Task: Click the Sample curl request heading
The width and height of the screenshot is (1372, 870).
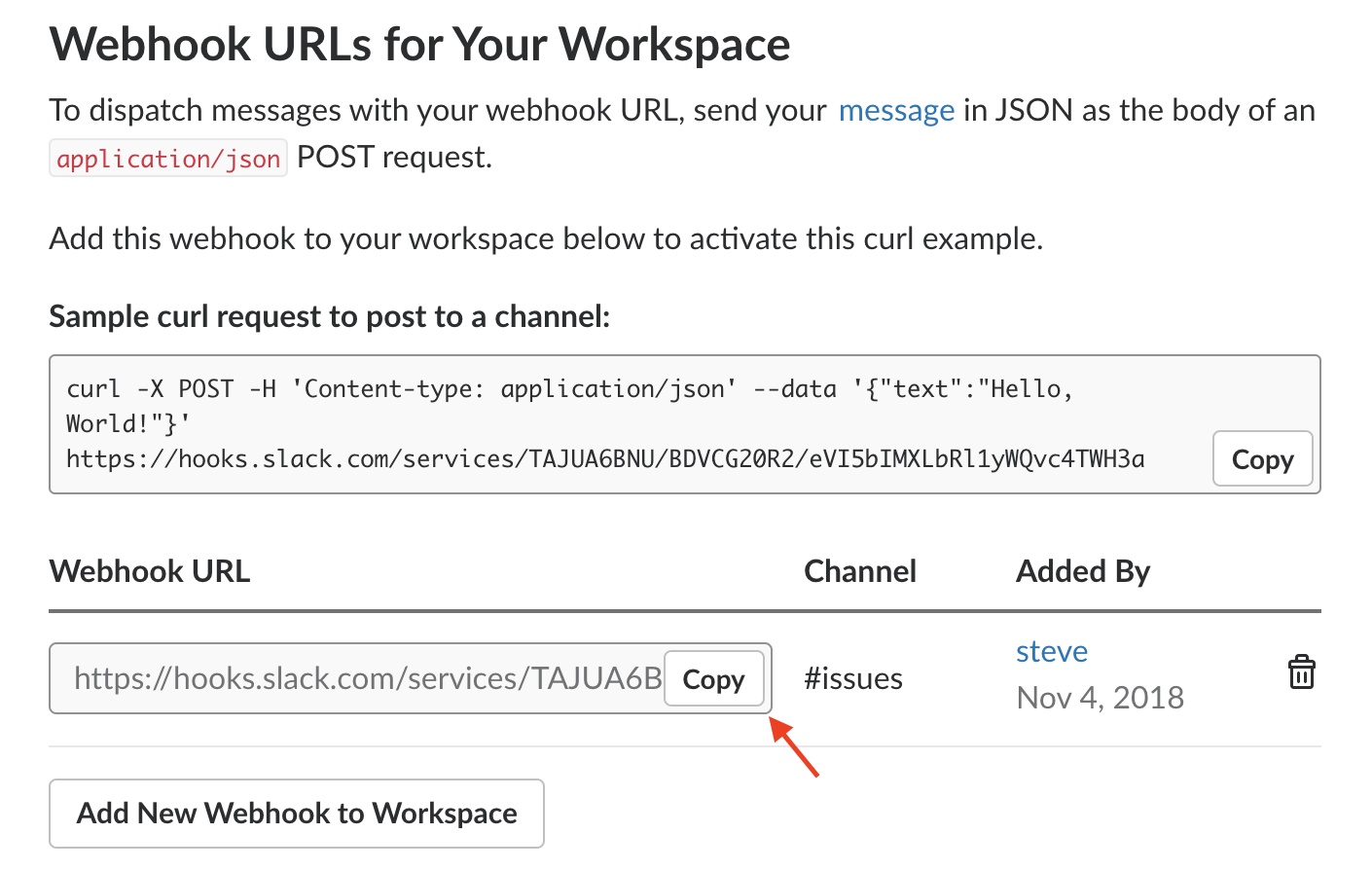Action: tap(329, 316)
